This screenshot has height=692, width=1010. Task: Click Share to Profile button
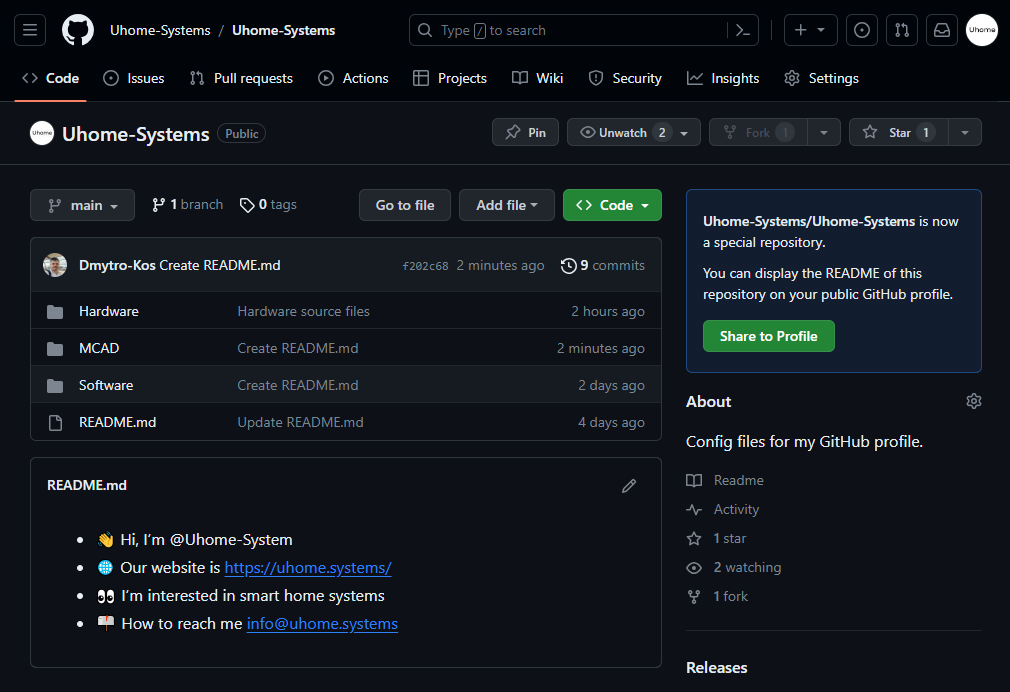[768, 336]
